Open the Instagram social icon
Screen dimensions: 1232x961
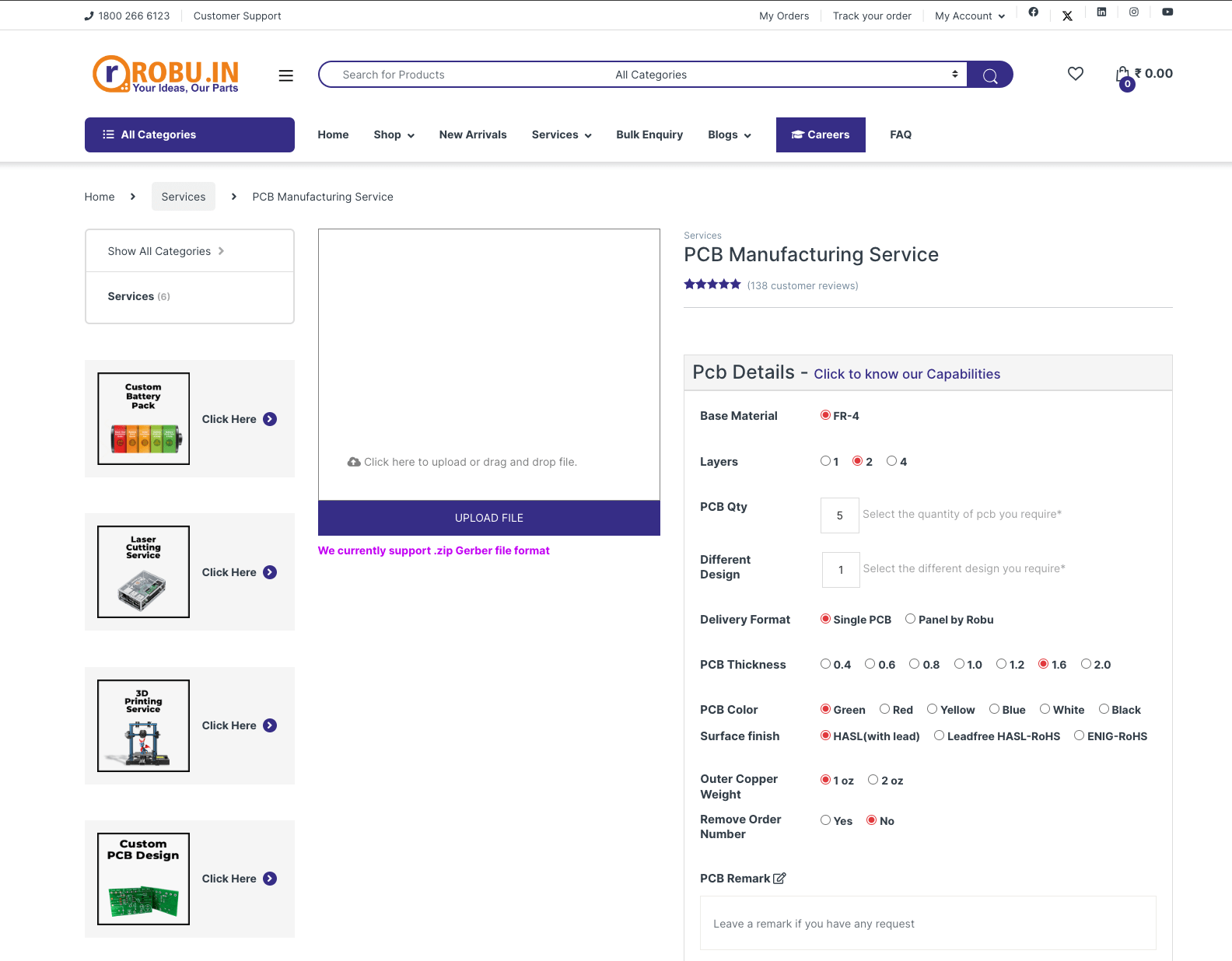coord(1134,12)
